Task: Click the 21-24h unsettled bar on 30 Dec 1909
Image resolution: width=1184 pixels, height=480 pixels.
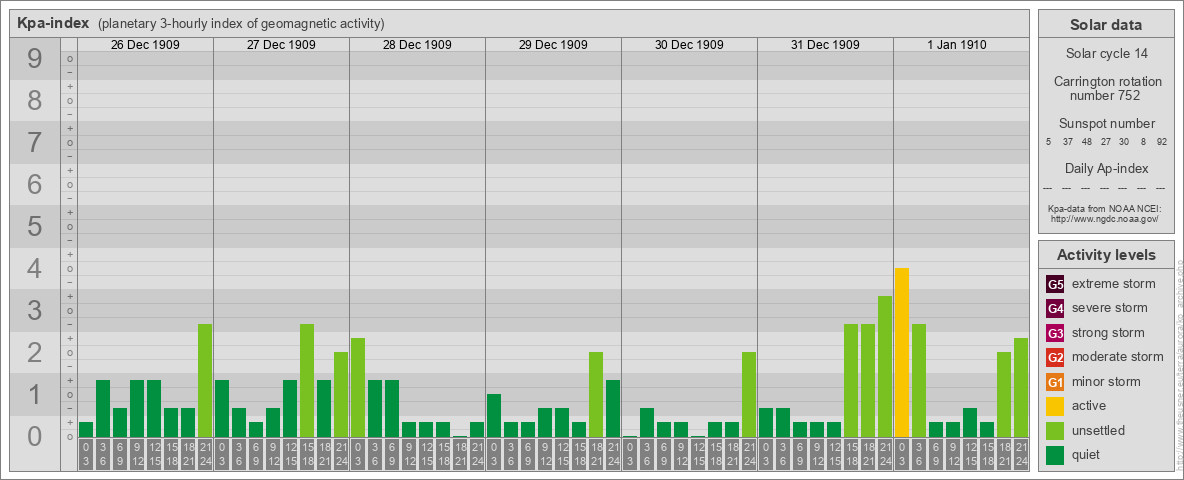Action: (x=748, y=394)
